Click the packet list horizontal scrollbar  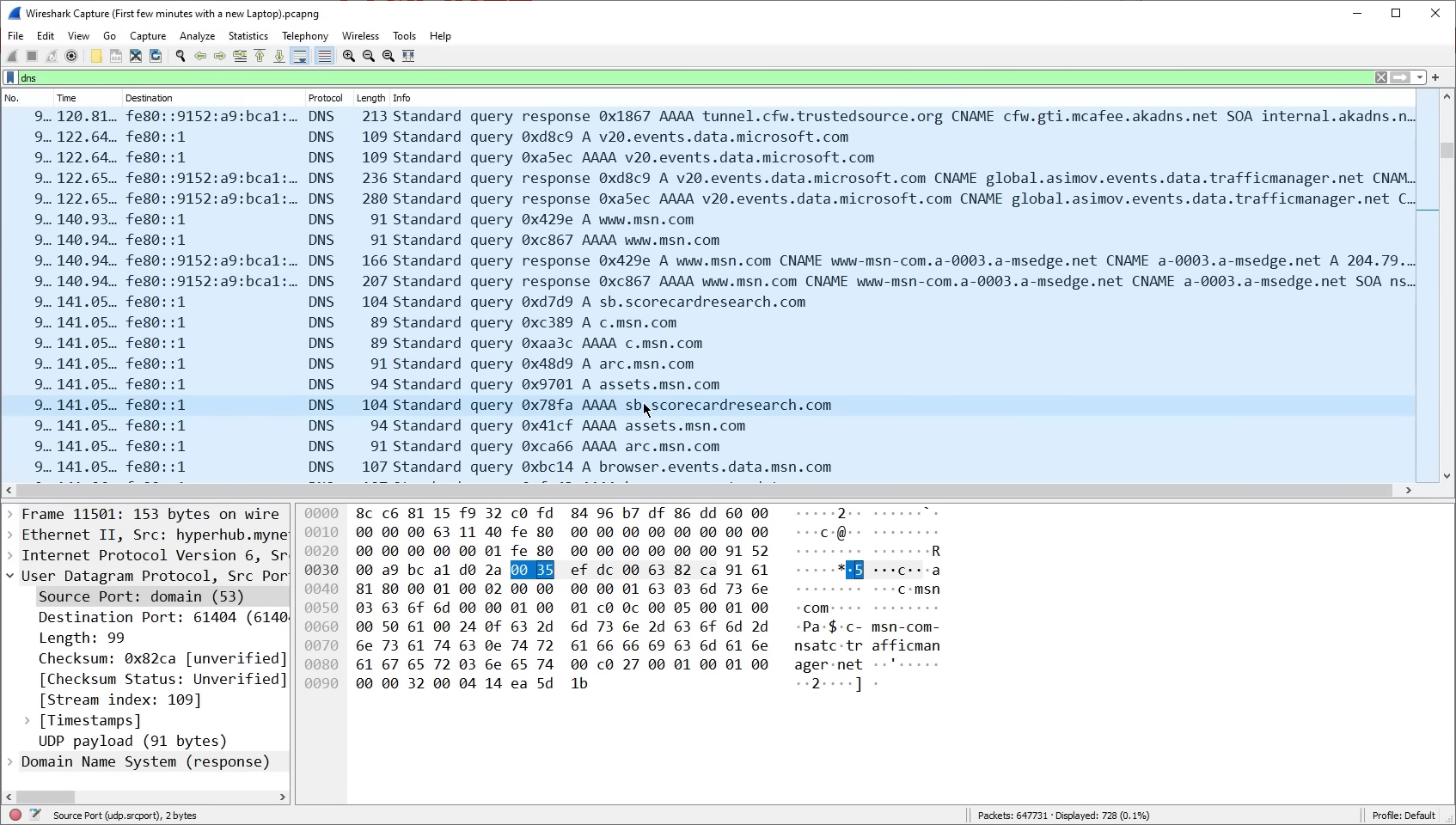(x=703, y=490)
